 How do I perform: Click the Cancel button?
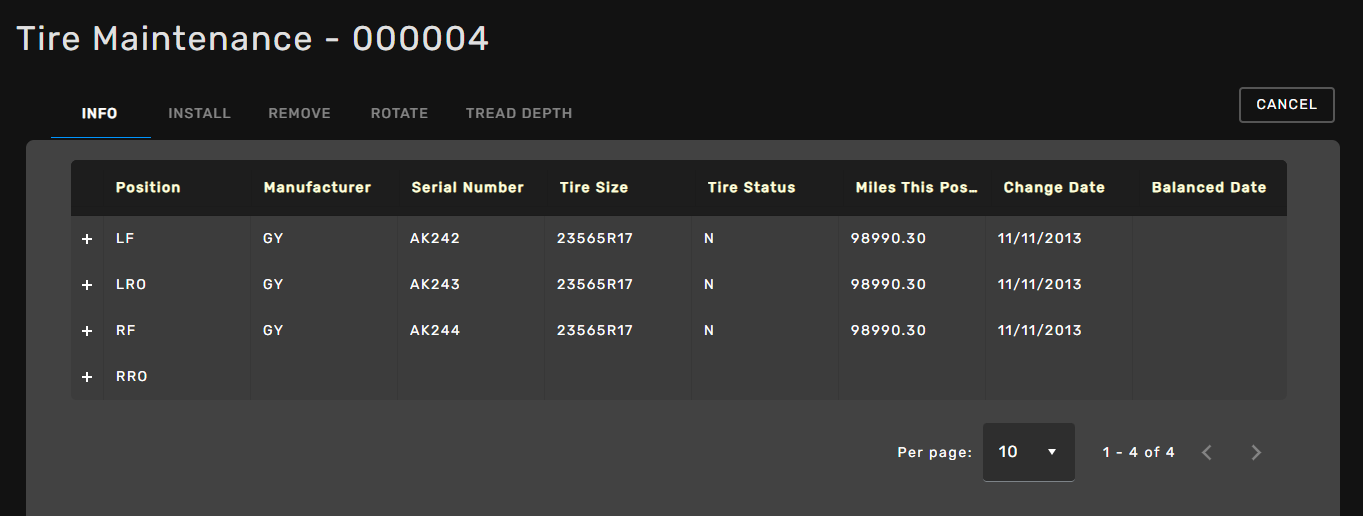click(x=1286, y=105)
